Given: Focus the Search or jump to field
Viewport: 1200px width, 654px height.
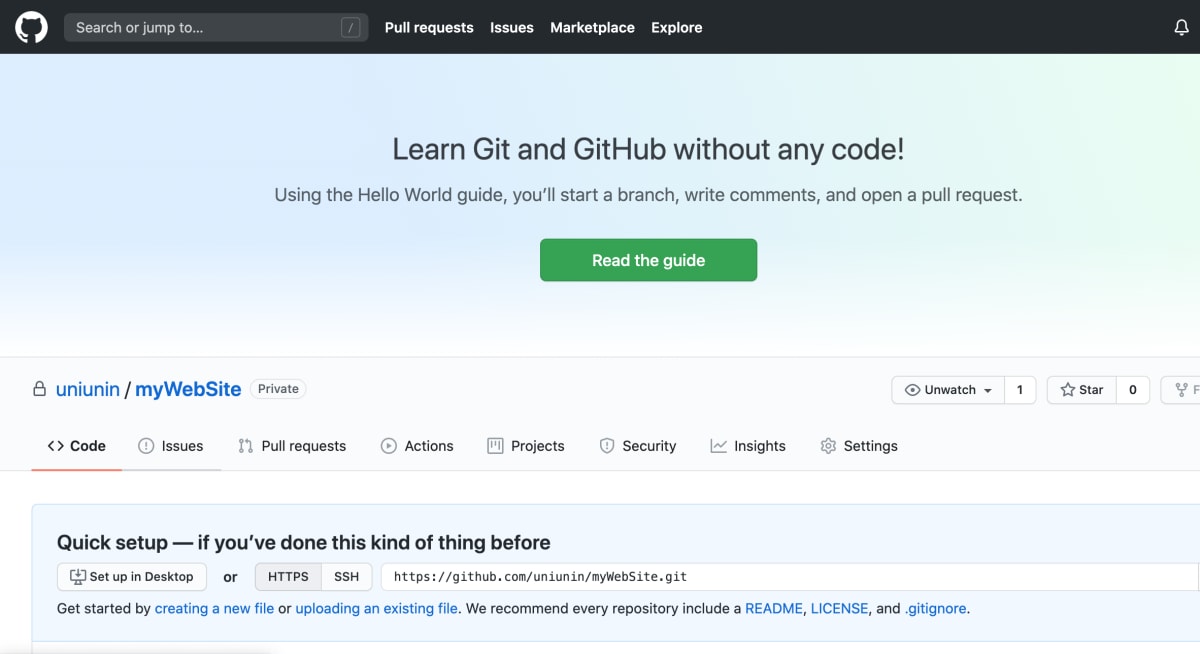Looking at the screenshot, I should click(216, 28).
